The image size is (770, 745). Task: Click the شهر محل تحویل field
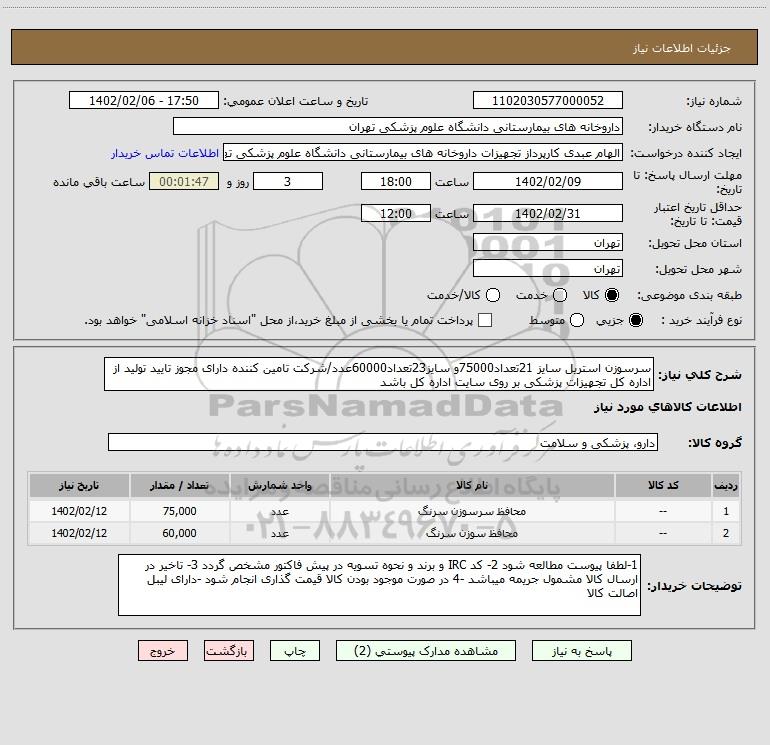548,268
